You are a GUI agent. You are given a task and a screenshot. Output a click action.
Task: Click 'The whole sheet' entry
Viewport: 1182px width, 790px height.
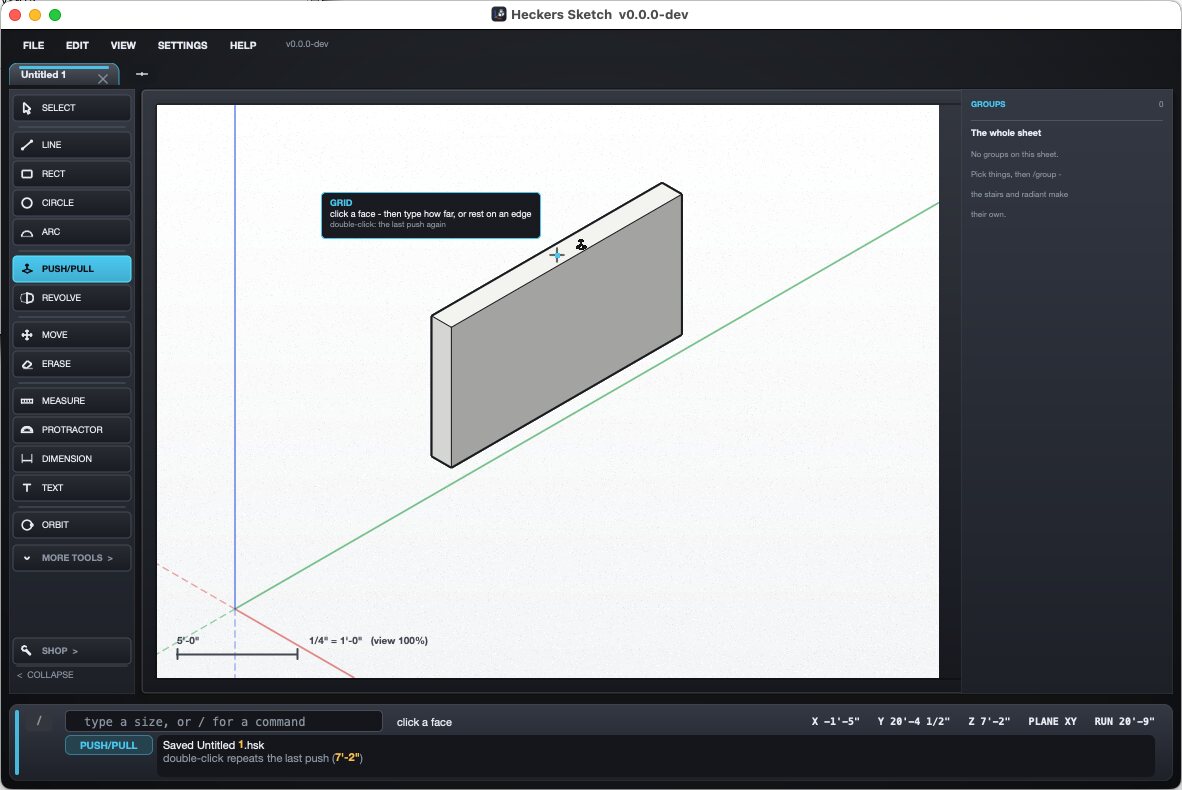click(1006, 133)
